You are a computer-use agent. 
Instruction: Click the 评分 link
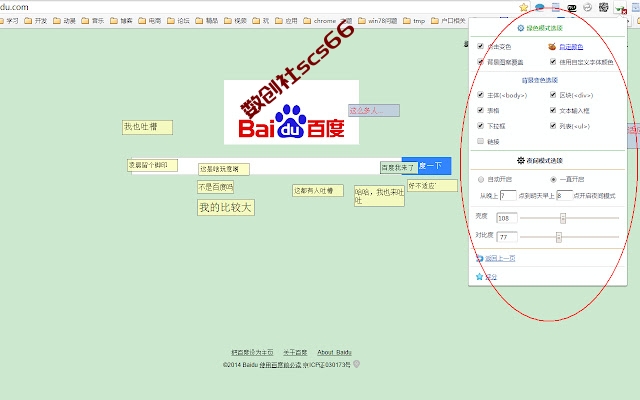coord(491,277)
